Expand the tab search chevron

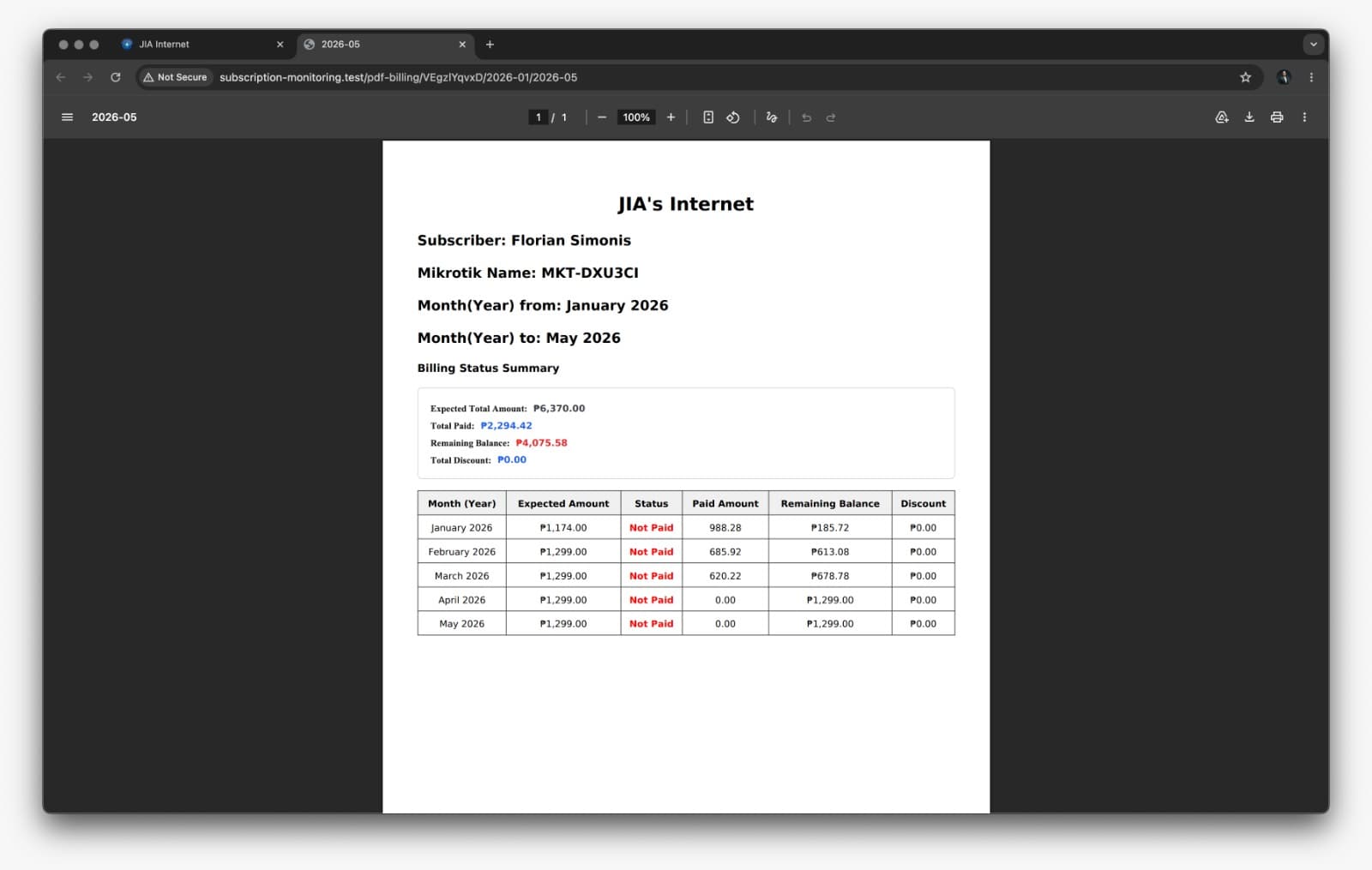click(1313, 45)
